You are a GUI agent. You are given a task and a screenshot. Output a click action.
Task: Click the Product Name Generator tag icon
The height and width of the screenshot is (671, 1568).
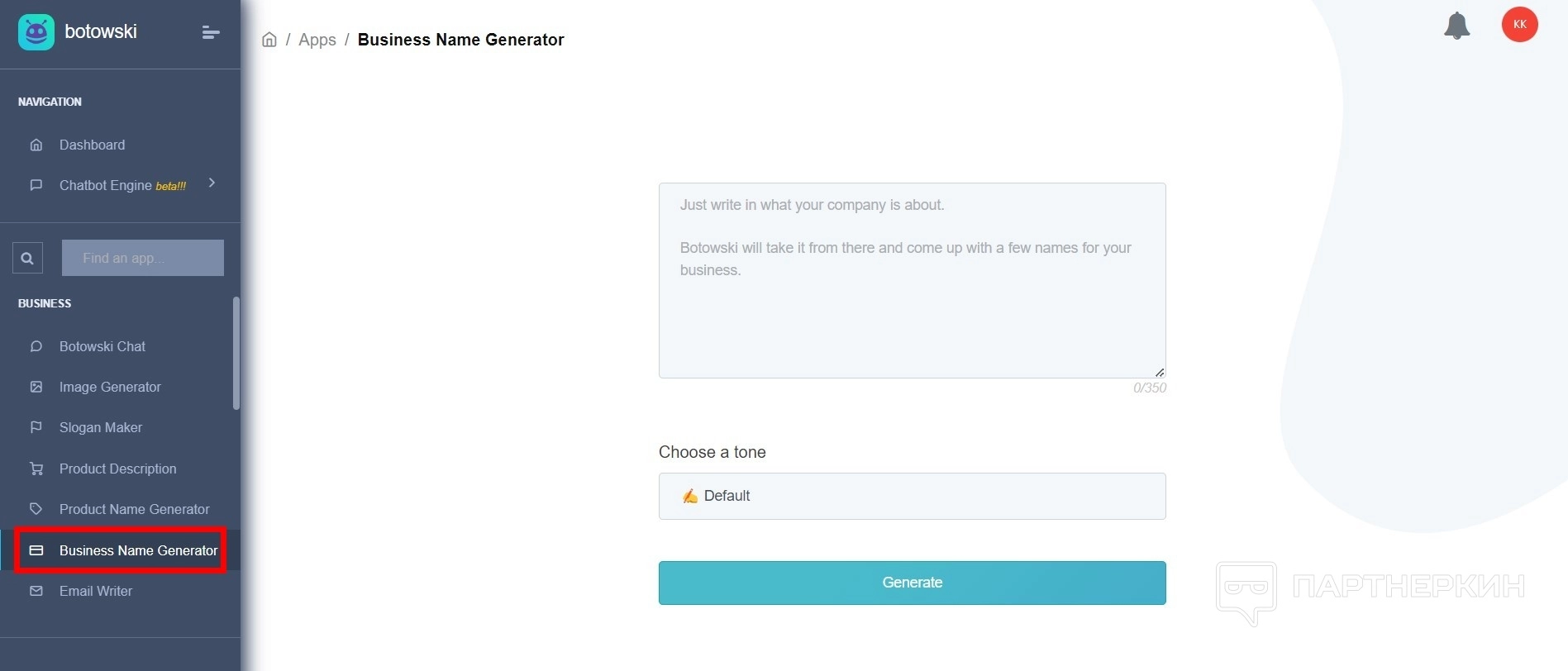(36, 509)
